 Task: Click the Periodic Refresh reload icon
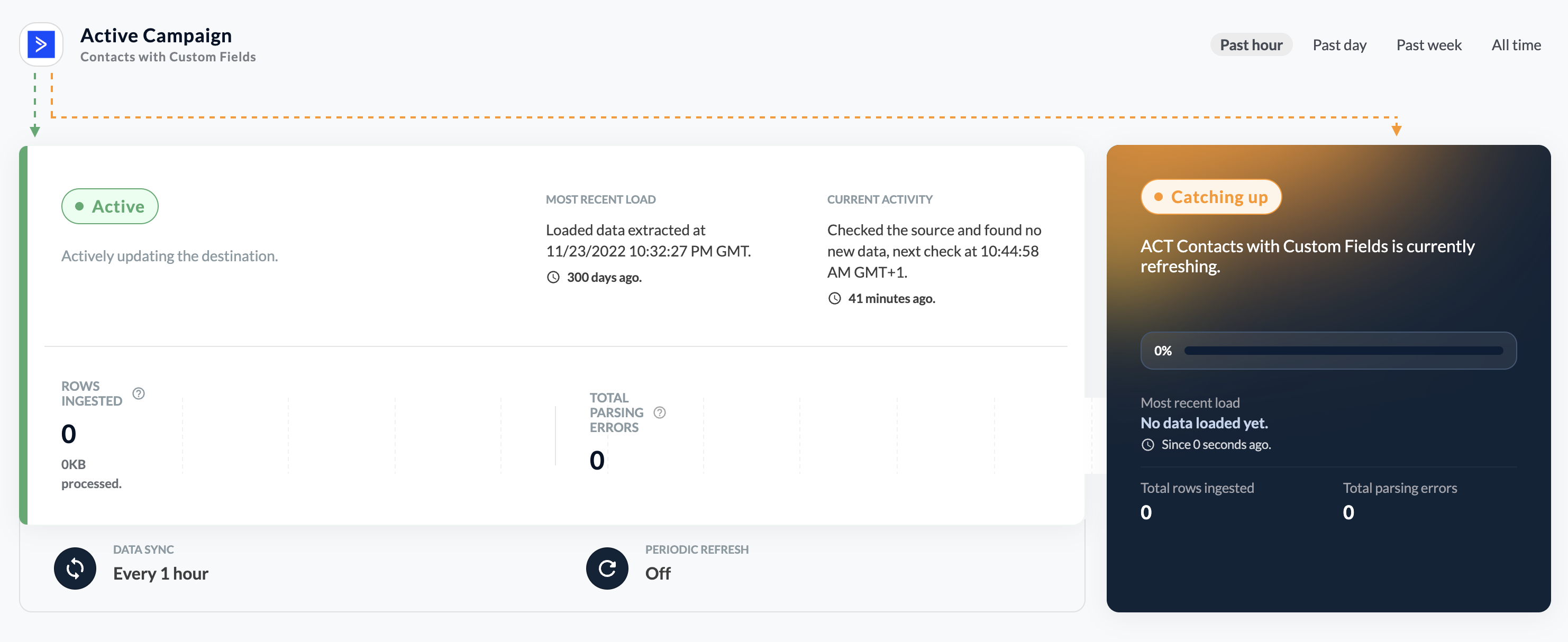point(607,568)
